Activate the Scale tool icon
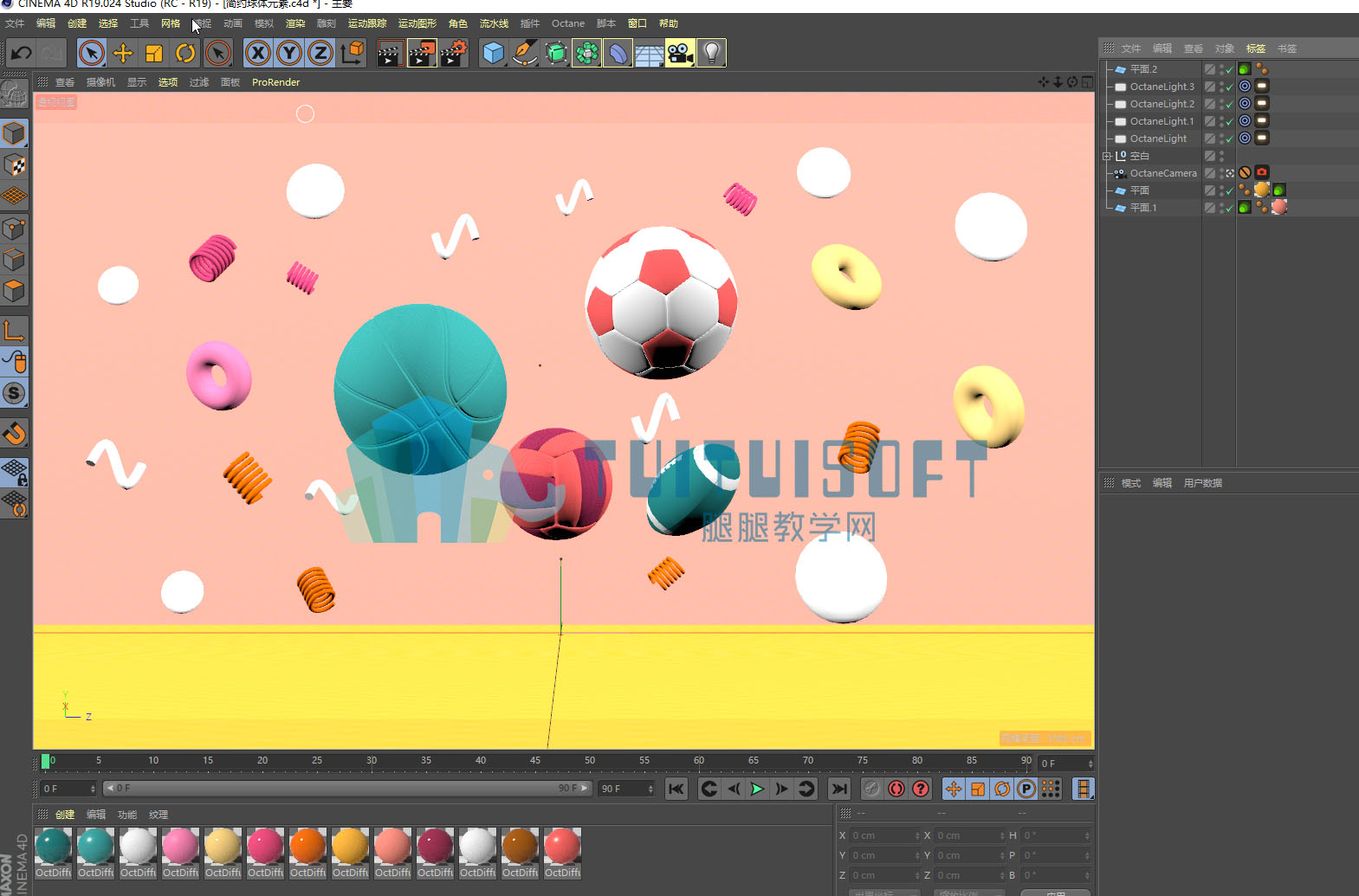The image size is (1359, 896). click(154, 54)
